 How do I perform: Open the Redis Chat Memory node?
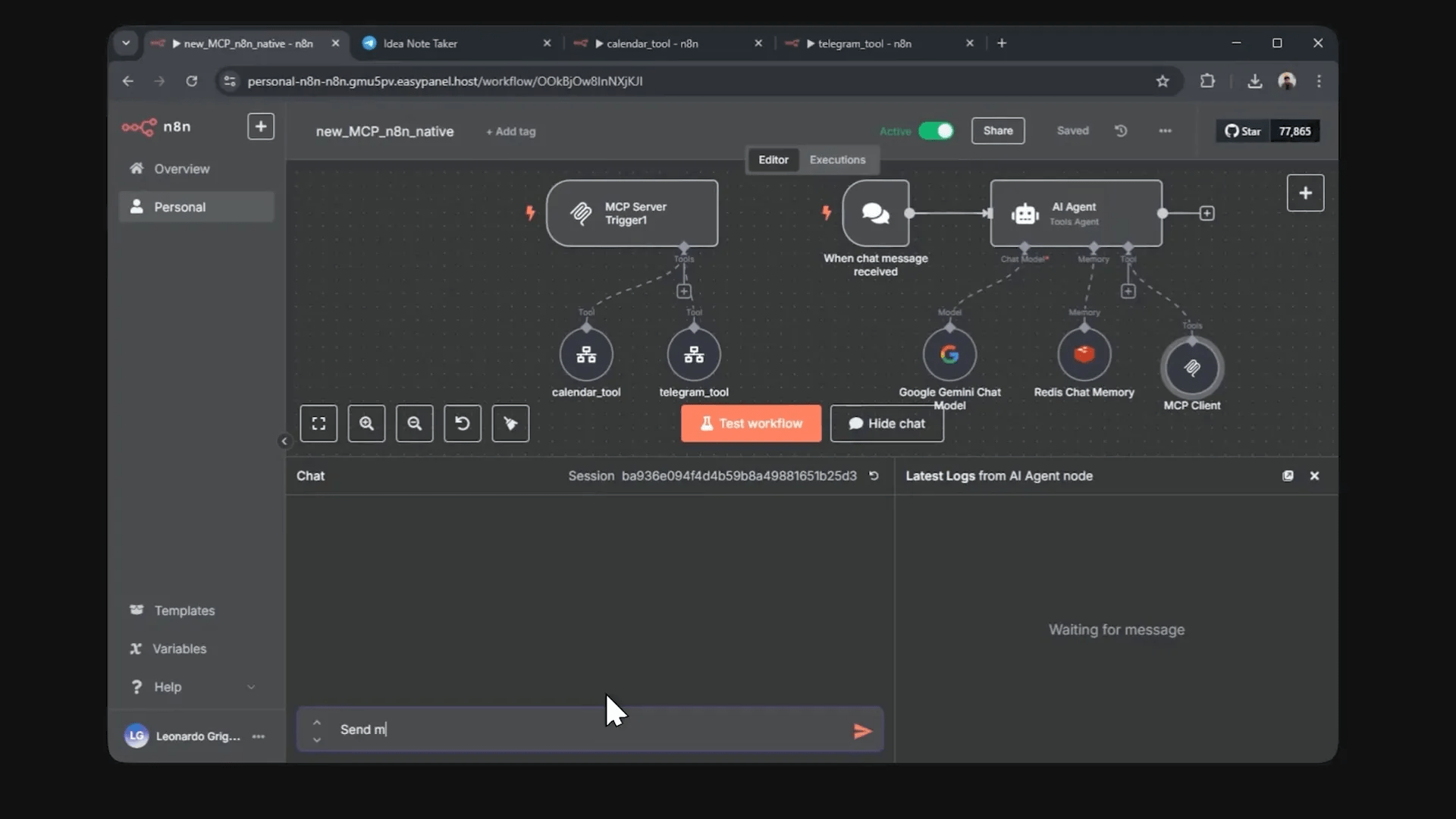[1084, 354]
